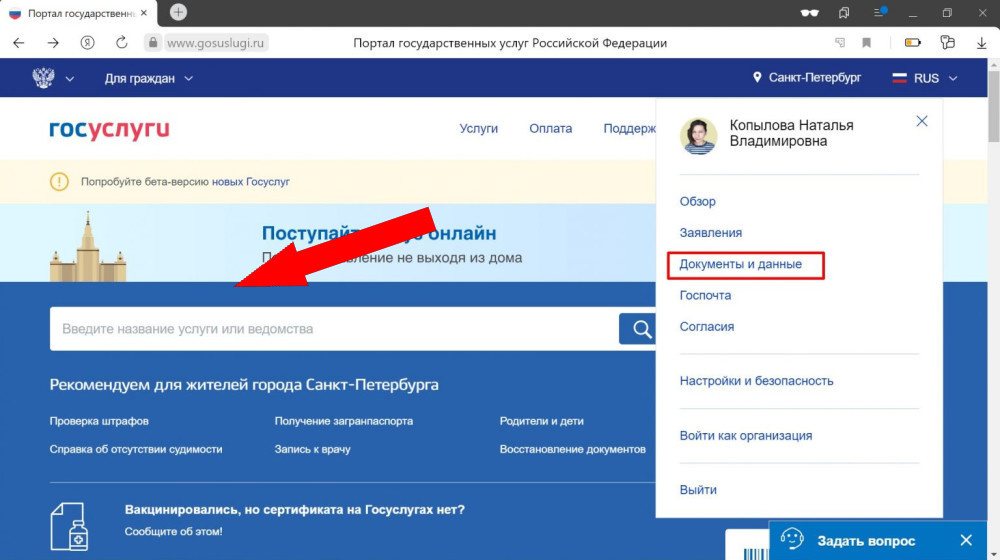This screenshot has height=560, width=1000.
Task: Open the Поддержка menu item
Action: [629, 129]
